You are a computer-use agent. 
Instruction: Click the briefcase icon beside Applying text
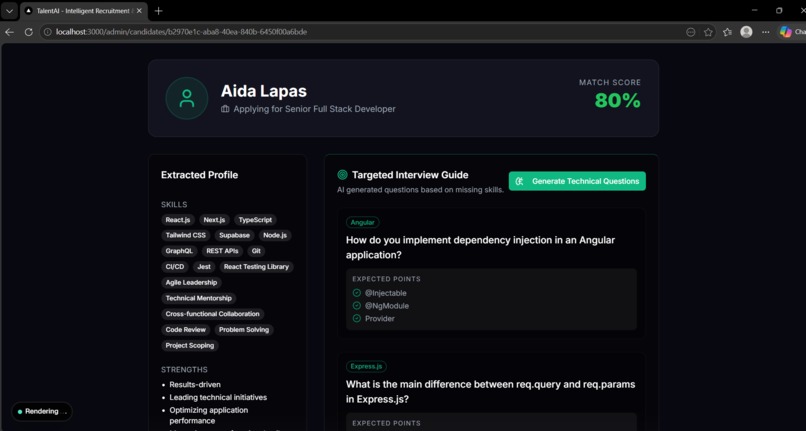tap(225, 109)
